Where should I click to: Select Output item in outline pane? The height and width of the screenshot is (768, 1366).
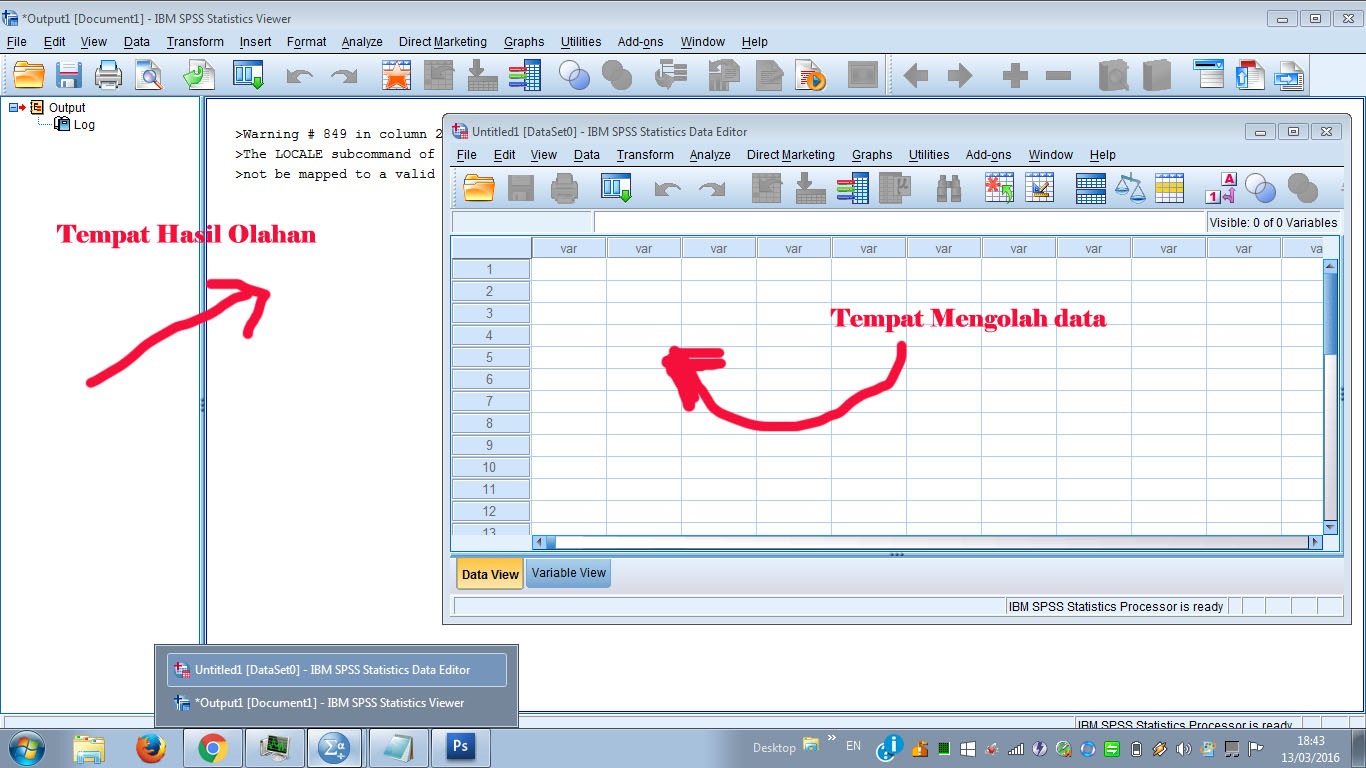[x=67, y=107]
